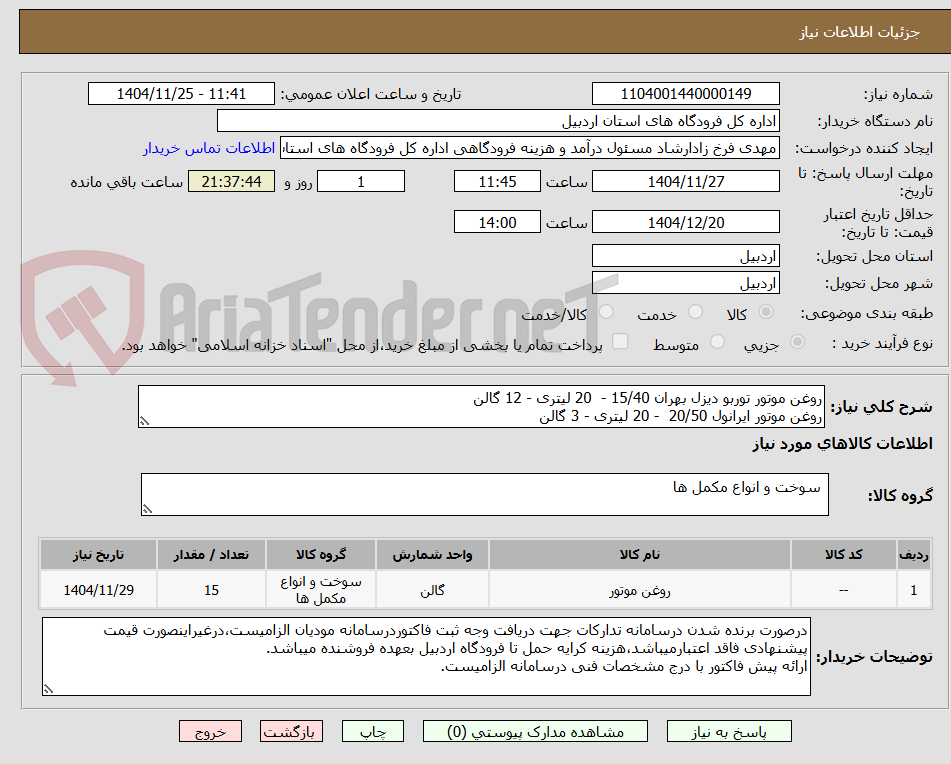The height and width of the screenshot is (764, 951).
Task: Select the خدمت radio button
Action: (695, 312)
